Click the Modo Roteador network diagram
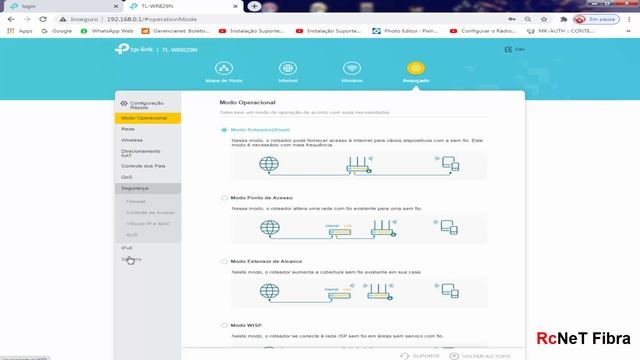The width and height of the screenshot is (640, 360). [359, 165]
